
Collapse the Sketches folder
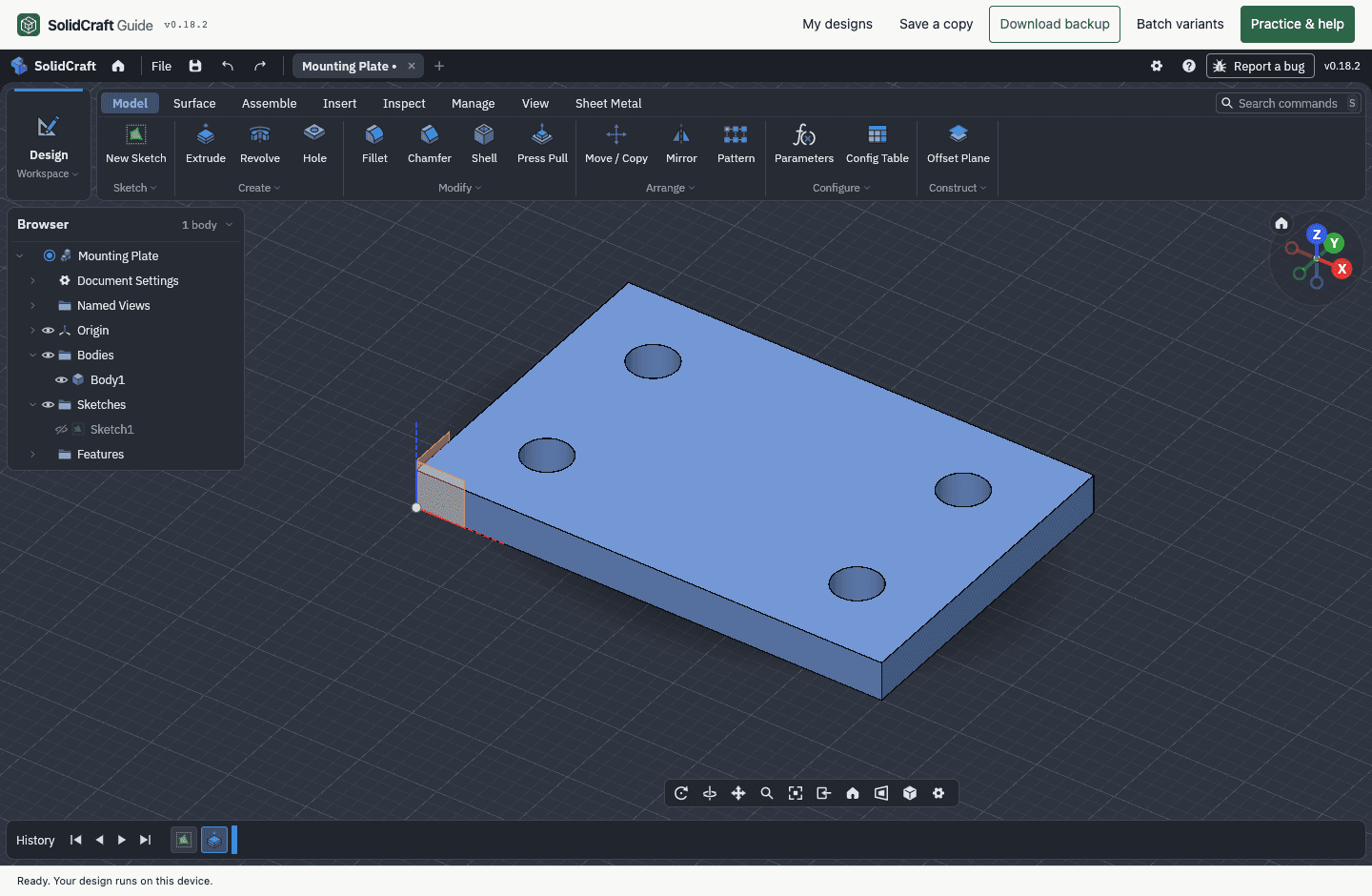coord(32,405)
